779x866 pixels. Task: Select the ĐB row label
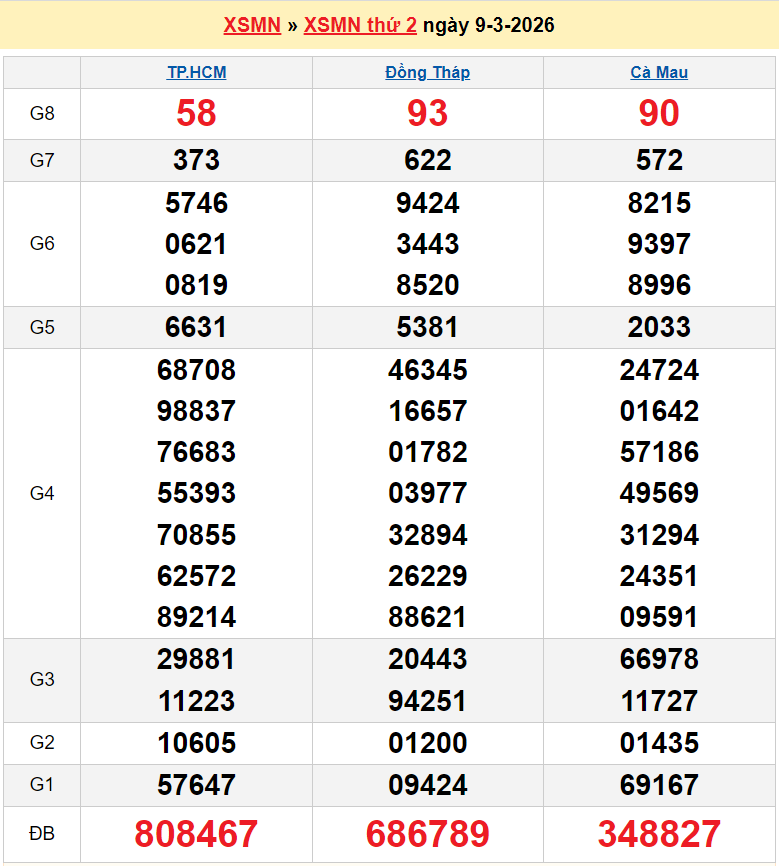point(42,833)
